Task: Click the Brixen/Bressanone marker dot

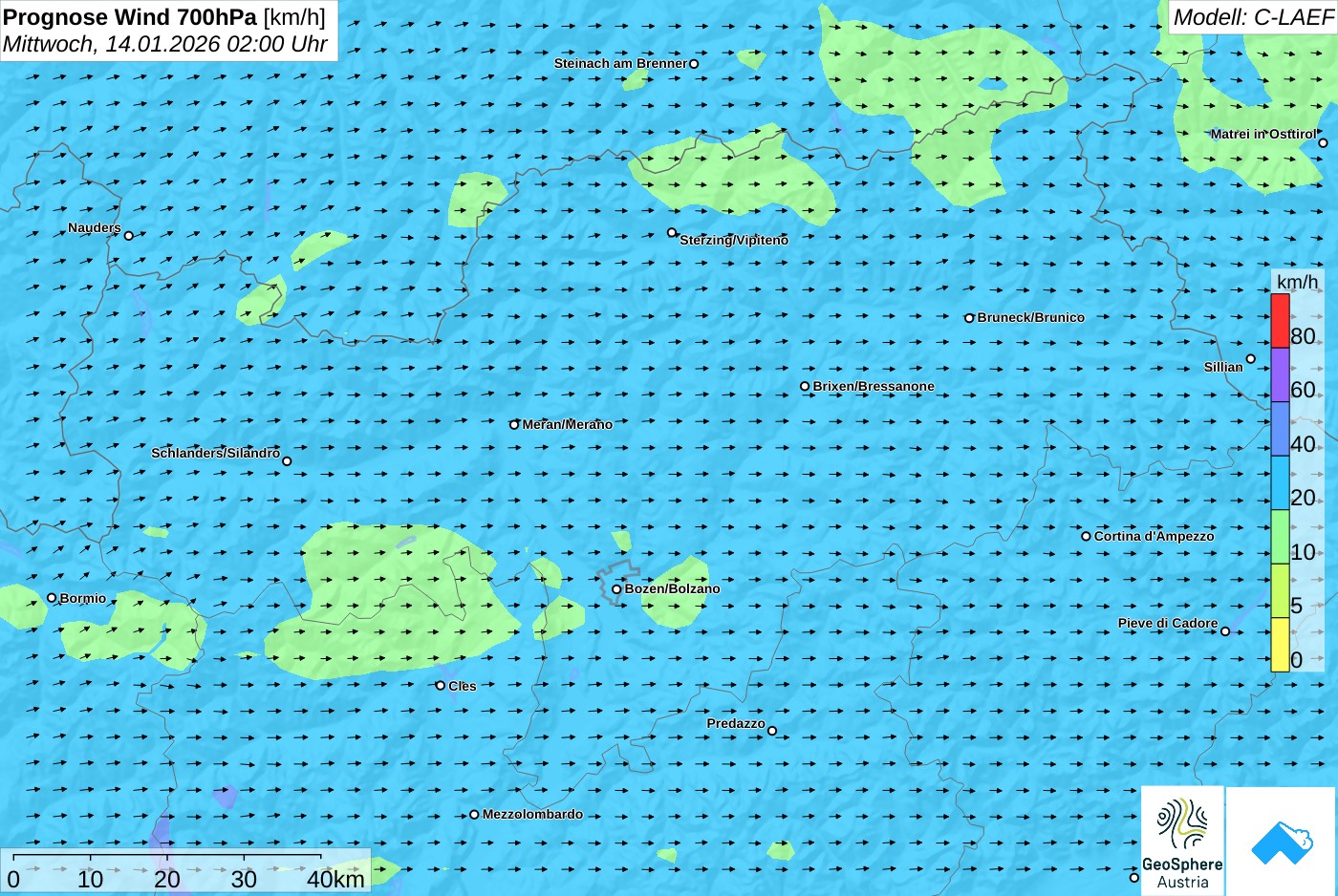Action: [805, 387]
